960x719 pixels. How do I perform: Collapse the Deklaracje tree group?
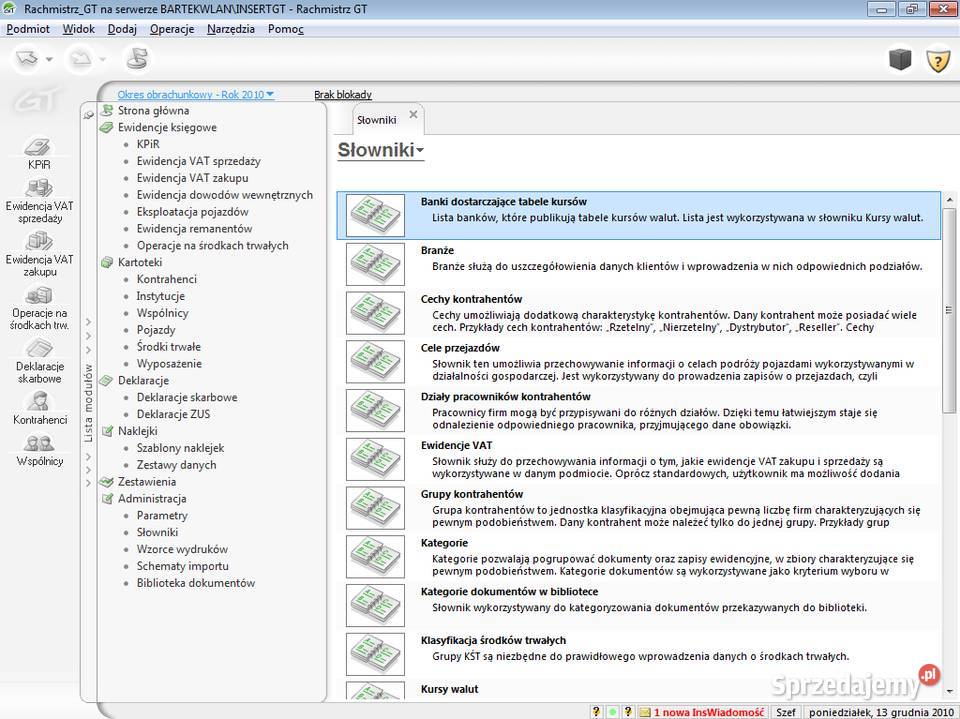(107, 380)
